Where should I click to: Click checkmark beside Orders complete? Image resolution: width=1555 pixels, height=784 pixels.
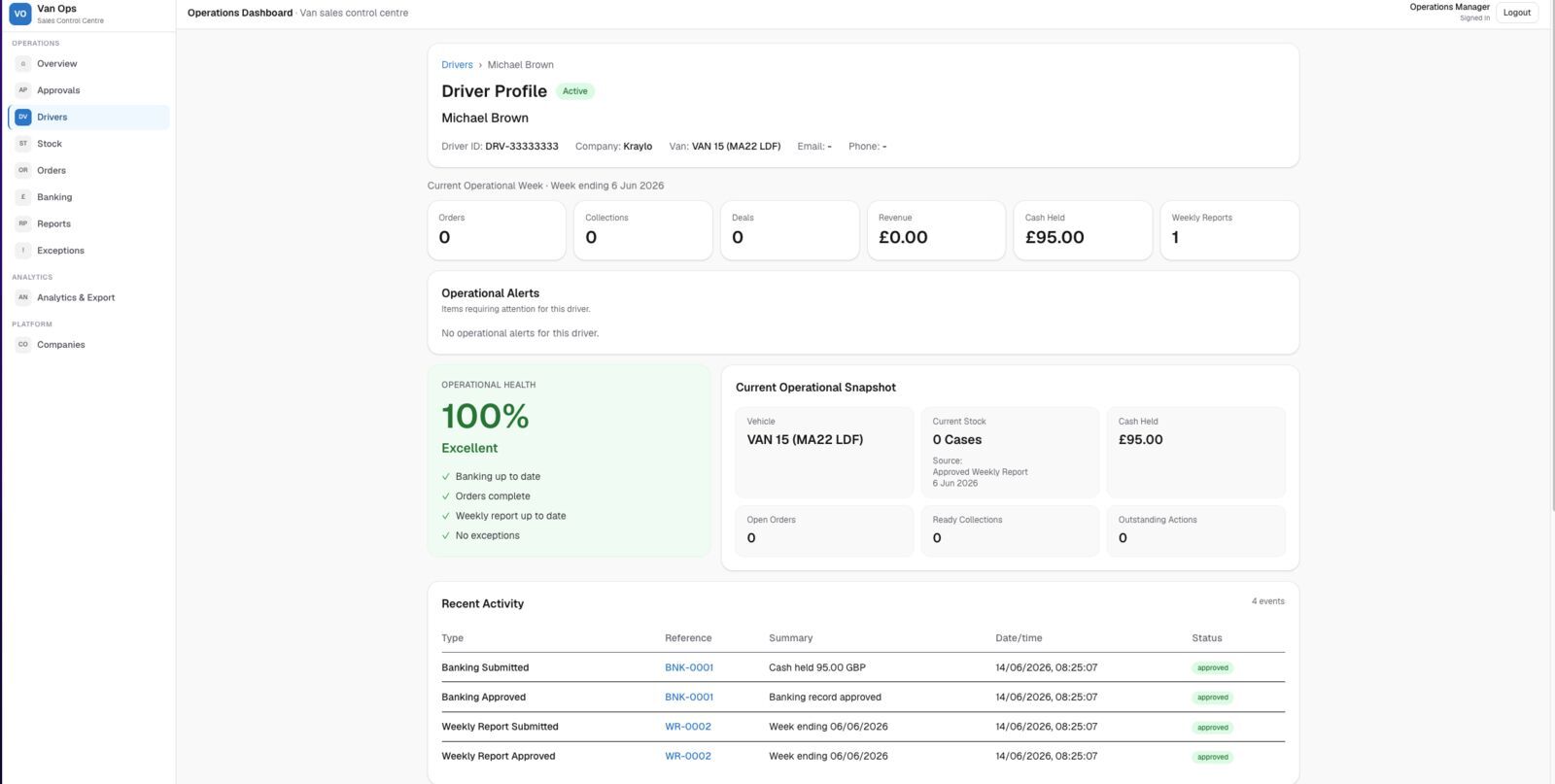coord(446,496)
